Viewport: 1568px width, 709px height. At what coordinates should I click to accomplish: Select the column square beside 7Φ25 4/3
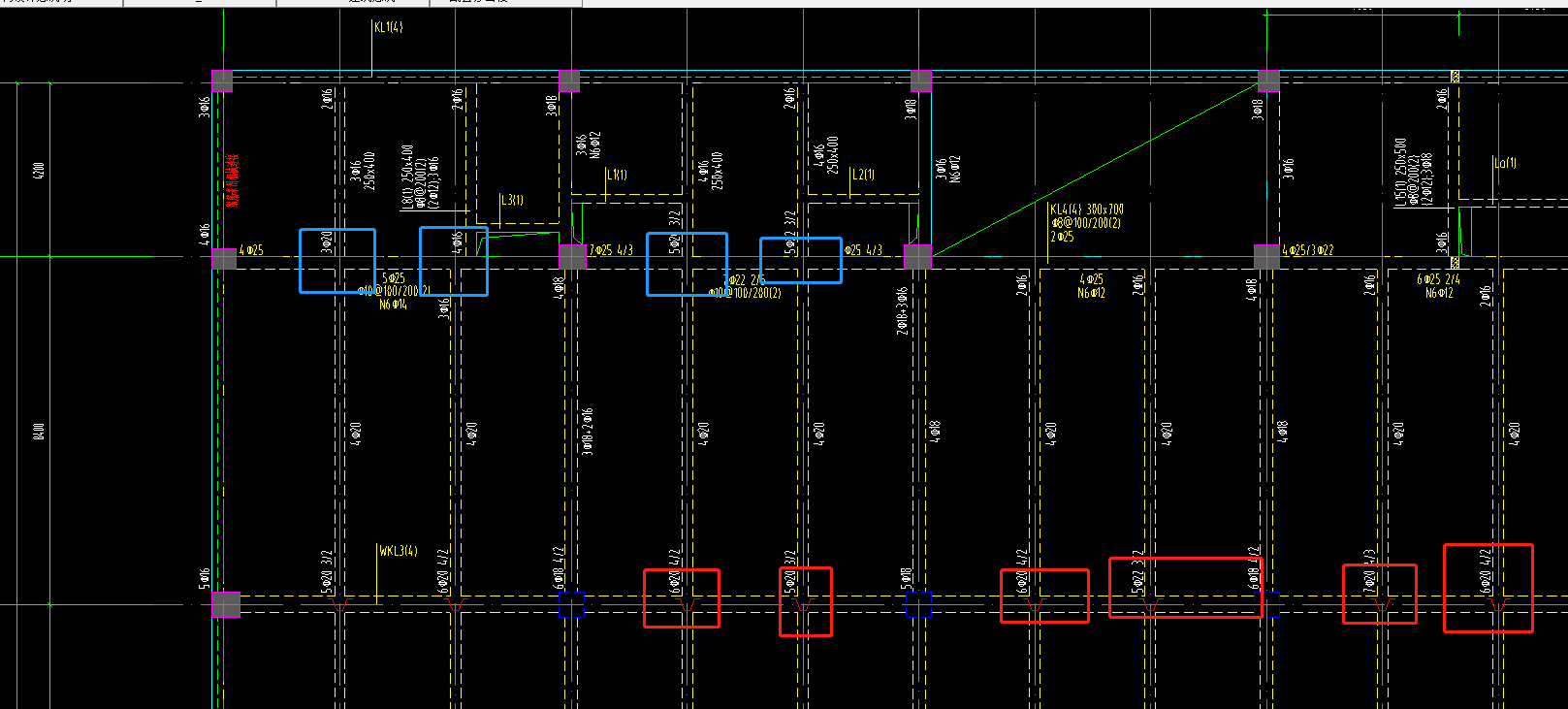click(573, 257)
